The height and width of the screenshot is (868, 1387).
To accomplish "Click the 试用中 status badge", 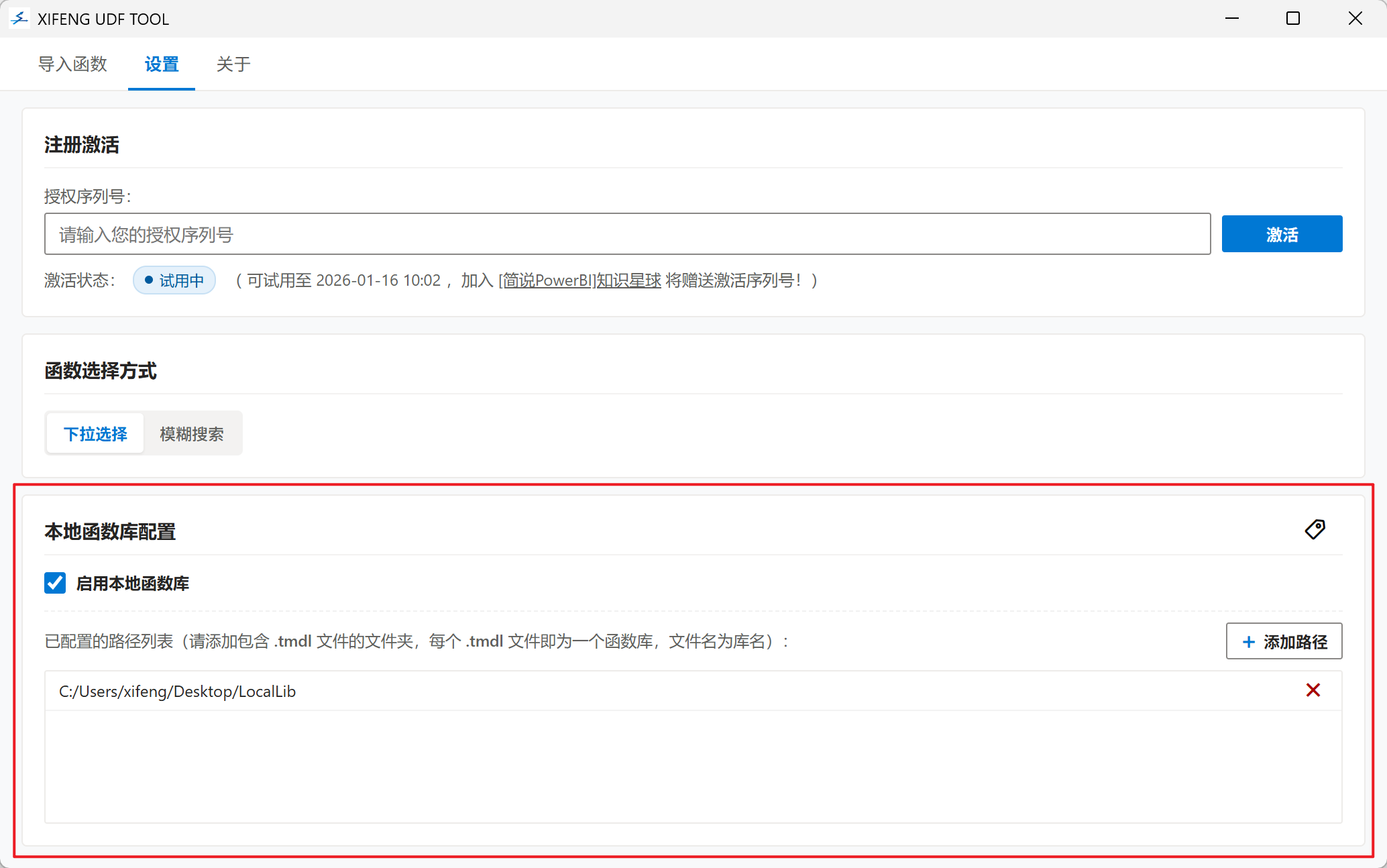I will tap(174, 280).
